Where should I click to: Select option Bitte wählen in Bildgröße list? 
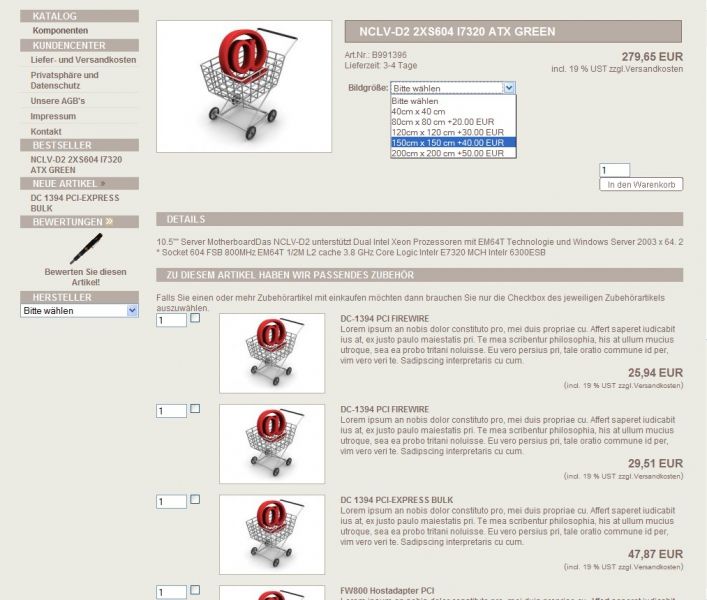[453, 101]
